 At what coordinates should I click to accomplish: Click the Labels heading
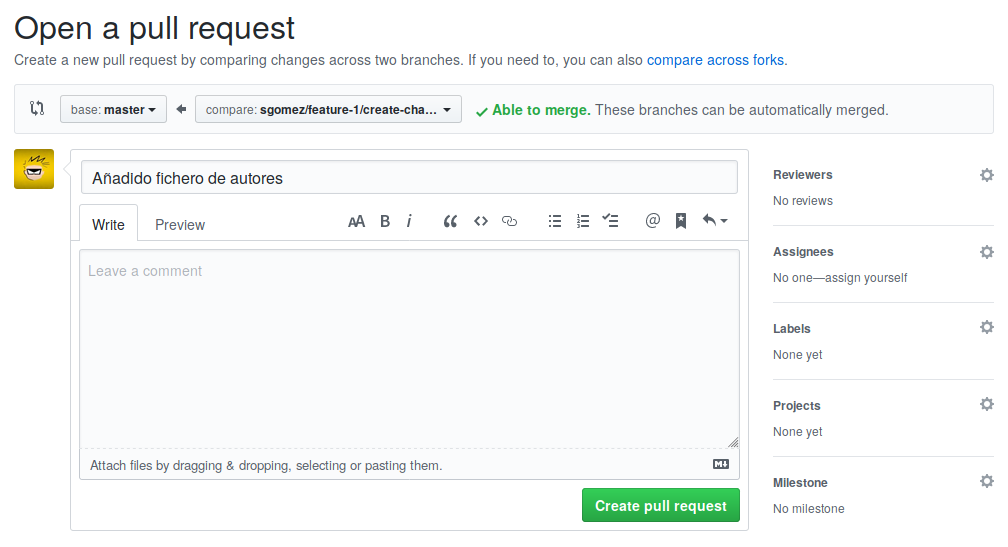pos(791,329)
